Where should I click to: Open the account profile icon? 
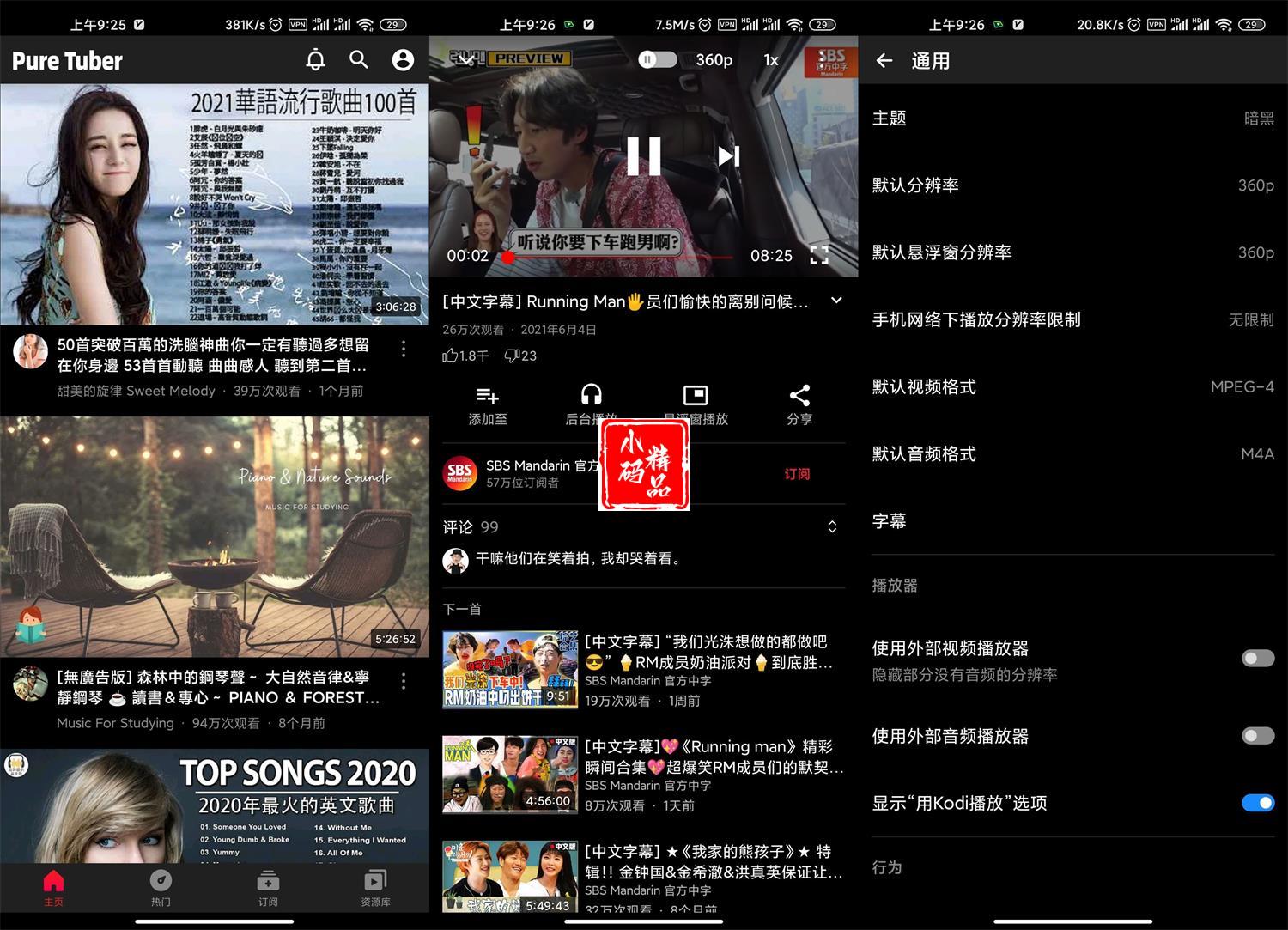(x=403, y=59)
